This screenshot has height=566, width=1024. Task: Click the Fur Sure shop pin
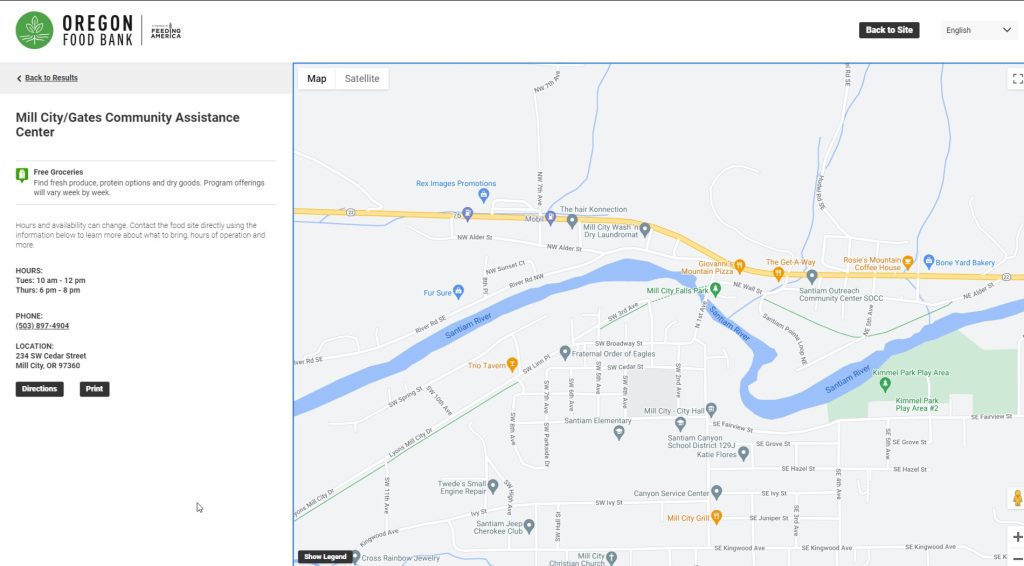tap(458, 292)
